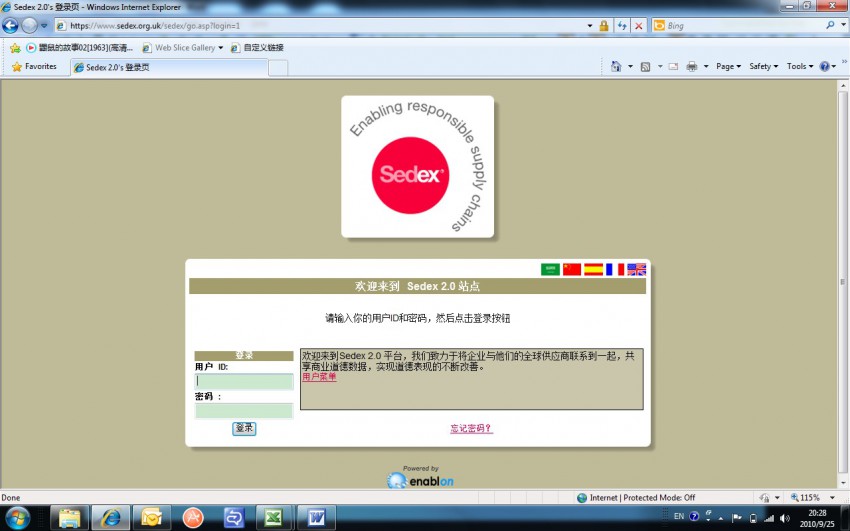
Task: Click the Refresh page icon
Action: tap(622, 25)
